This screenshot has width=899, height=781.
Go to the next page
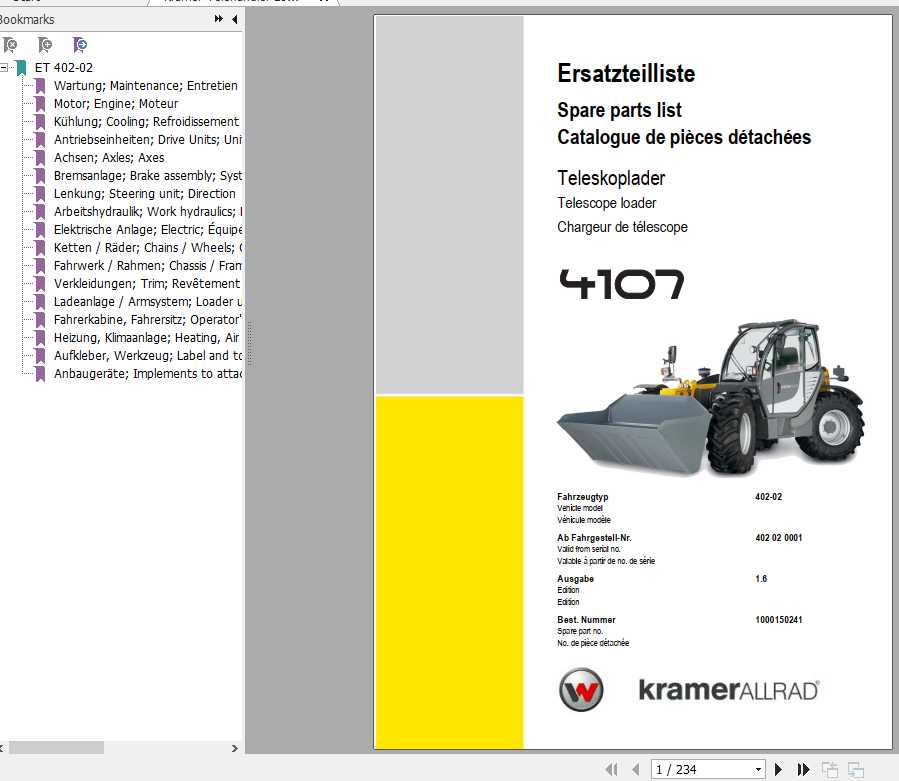(779, 769)
